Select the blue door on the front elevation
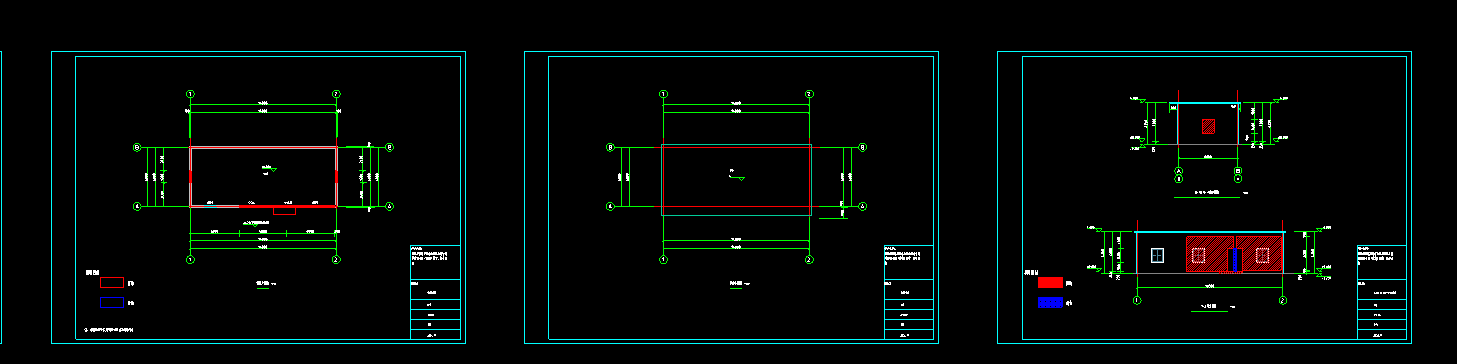 1235,260
